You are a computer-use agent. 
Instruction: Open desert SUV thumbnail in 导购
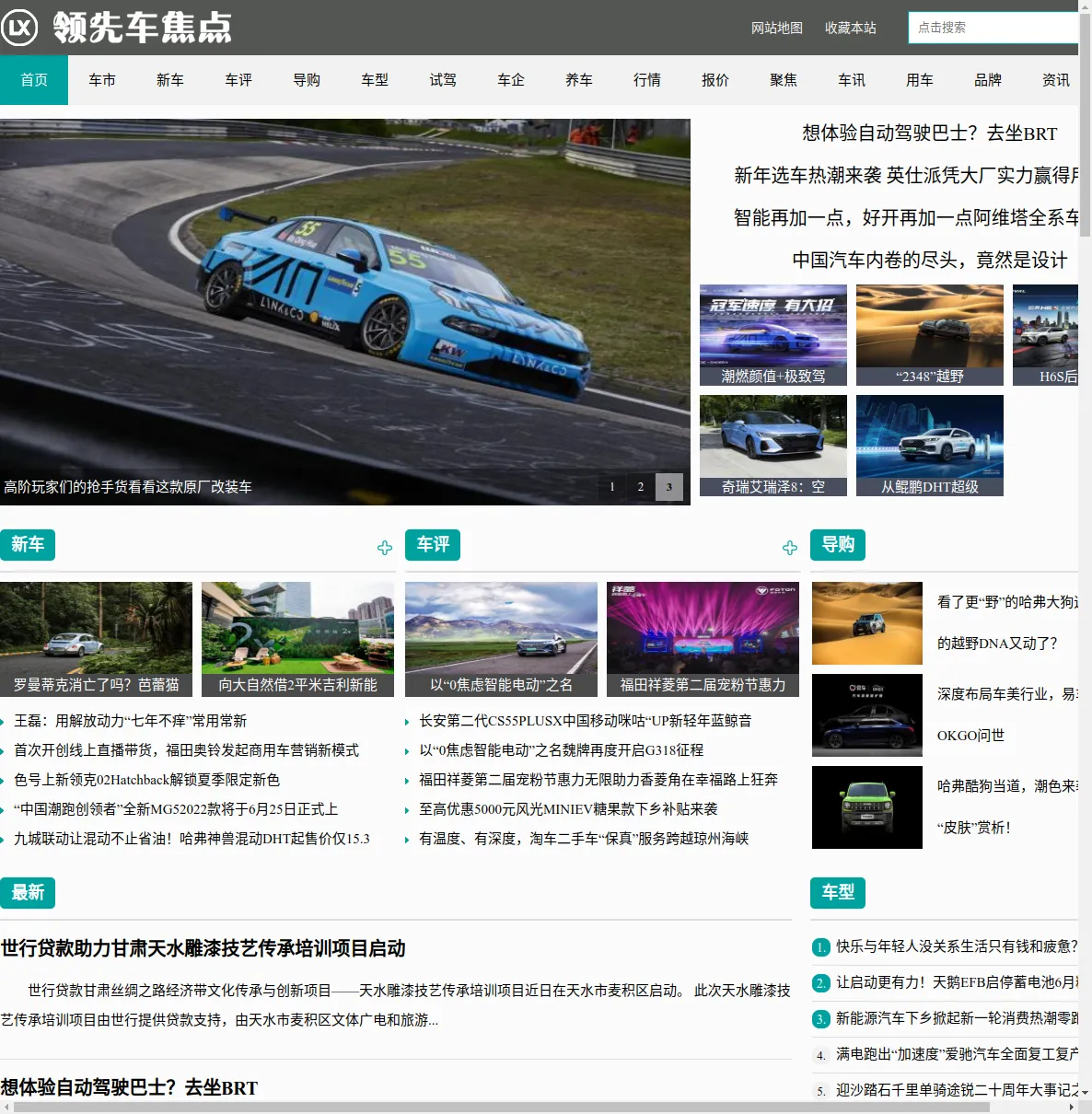(x=867, y=623)
